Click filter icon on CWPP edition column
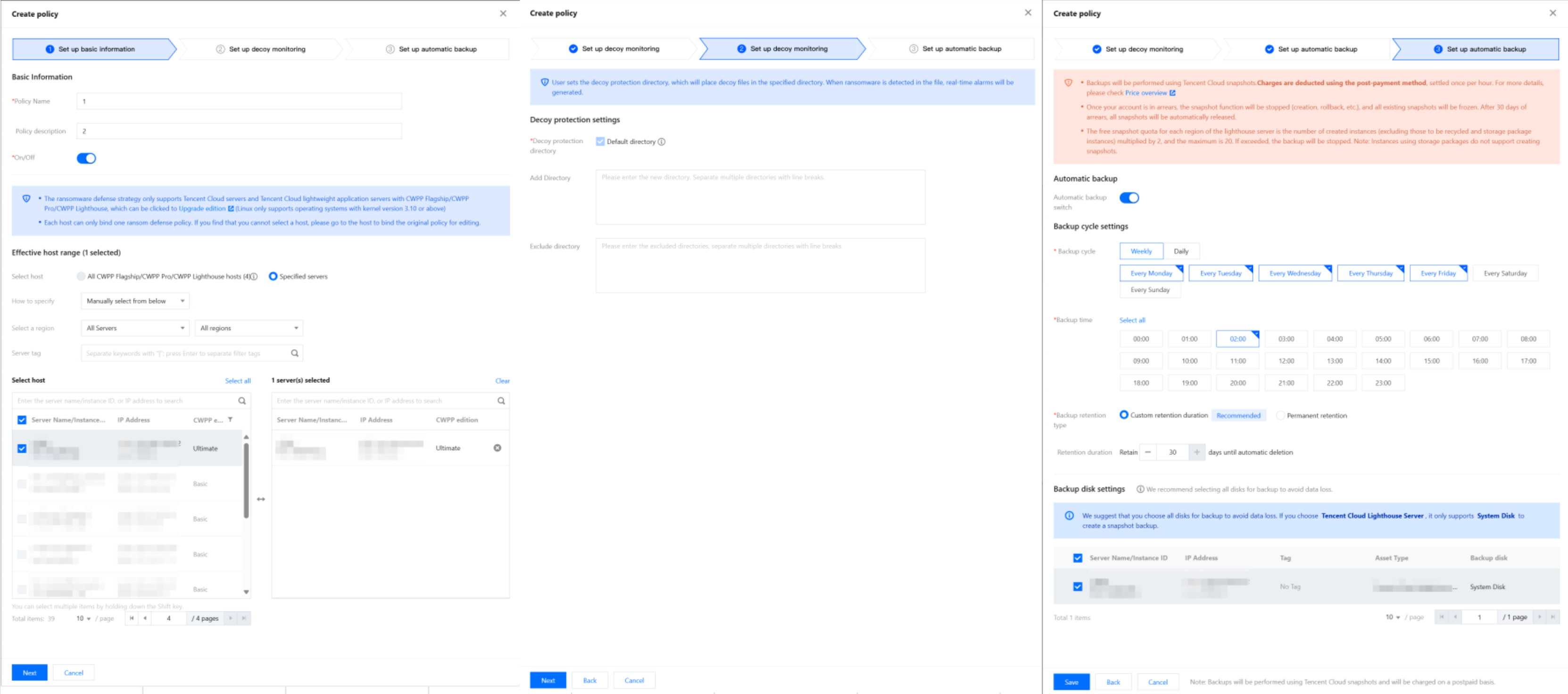Image resolution: width=1568 pixels, height=694 pixels. [x=230, y=420]
